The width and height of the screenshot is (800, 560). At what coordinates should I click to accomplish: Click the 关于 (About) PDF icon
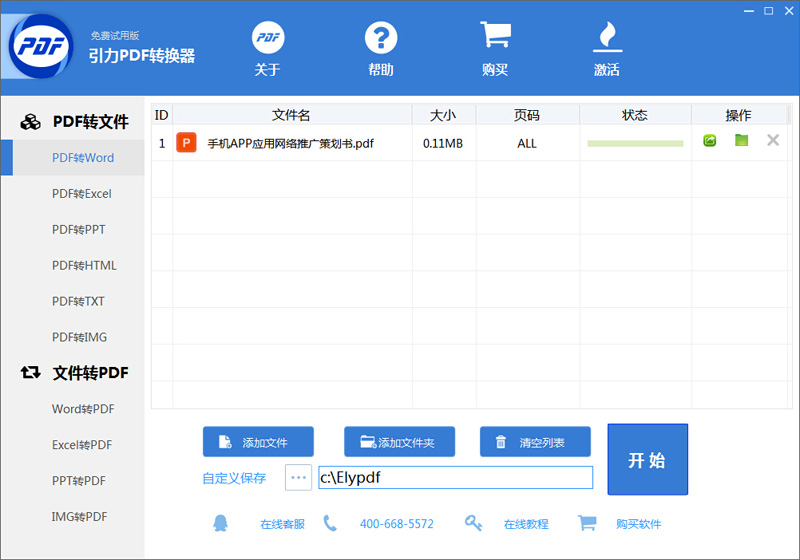(268, 38)
